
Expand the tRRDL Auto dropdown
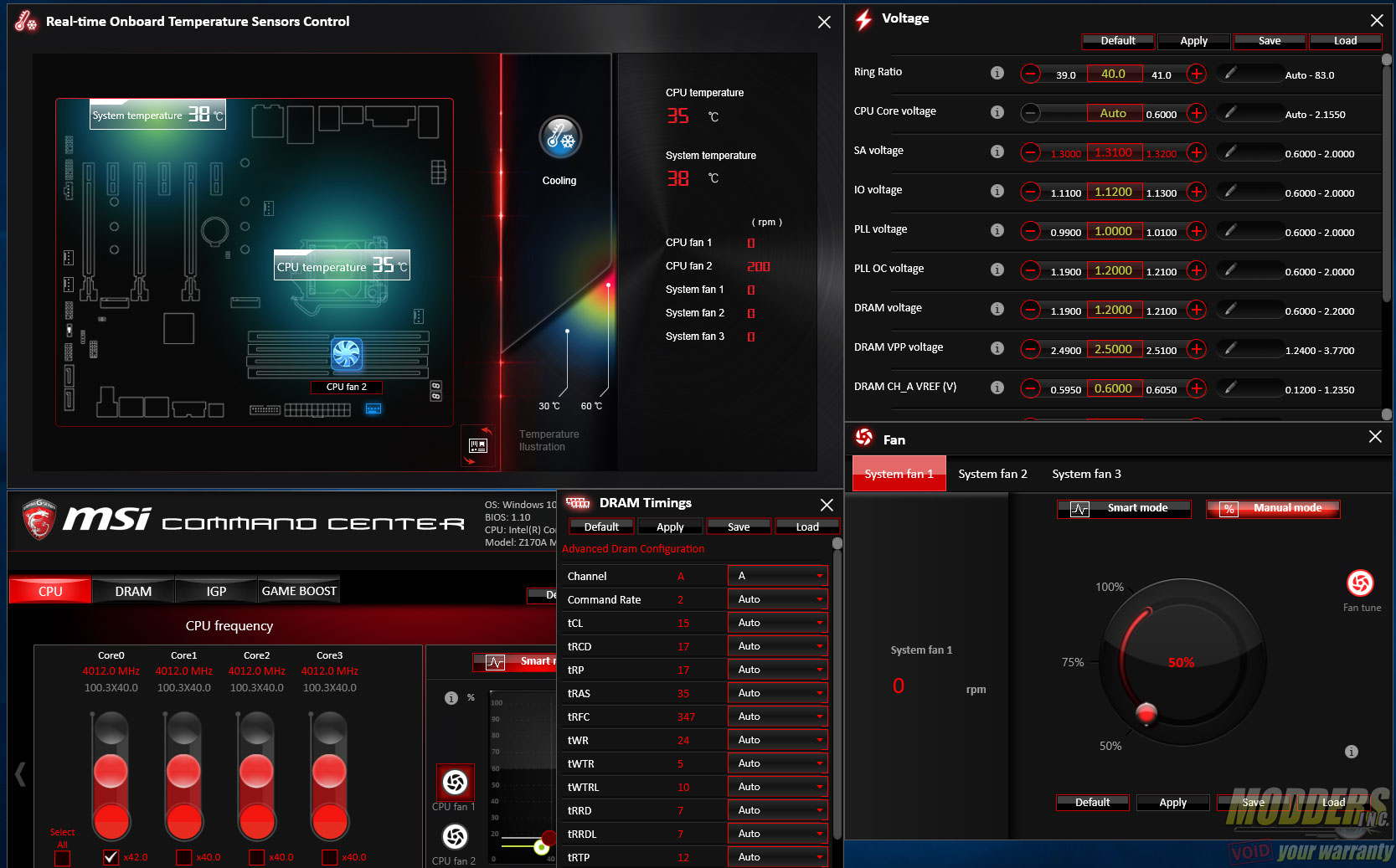coord(778,834)
